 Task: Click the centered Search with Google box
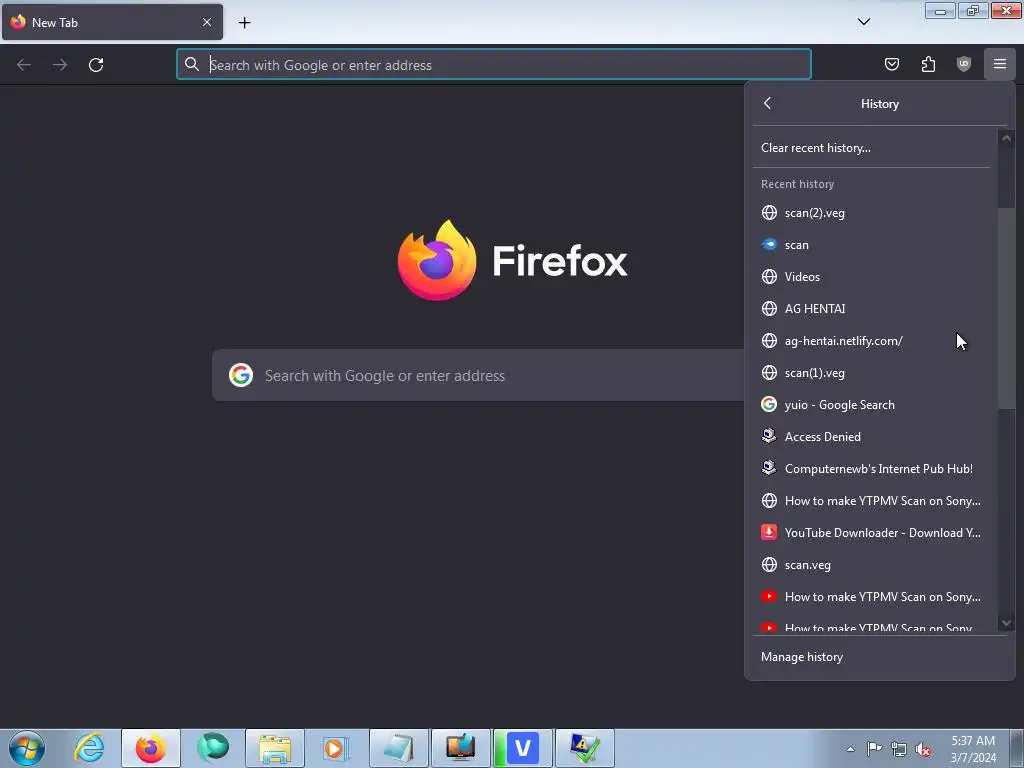(x=479, y=375)
